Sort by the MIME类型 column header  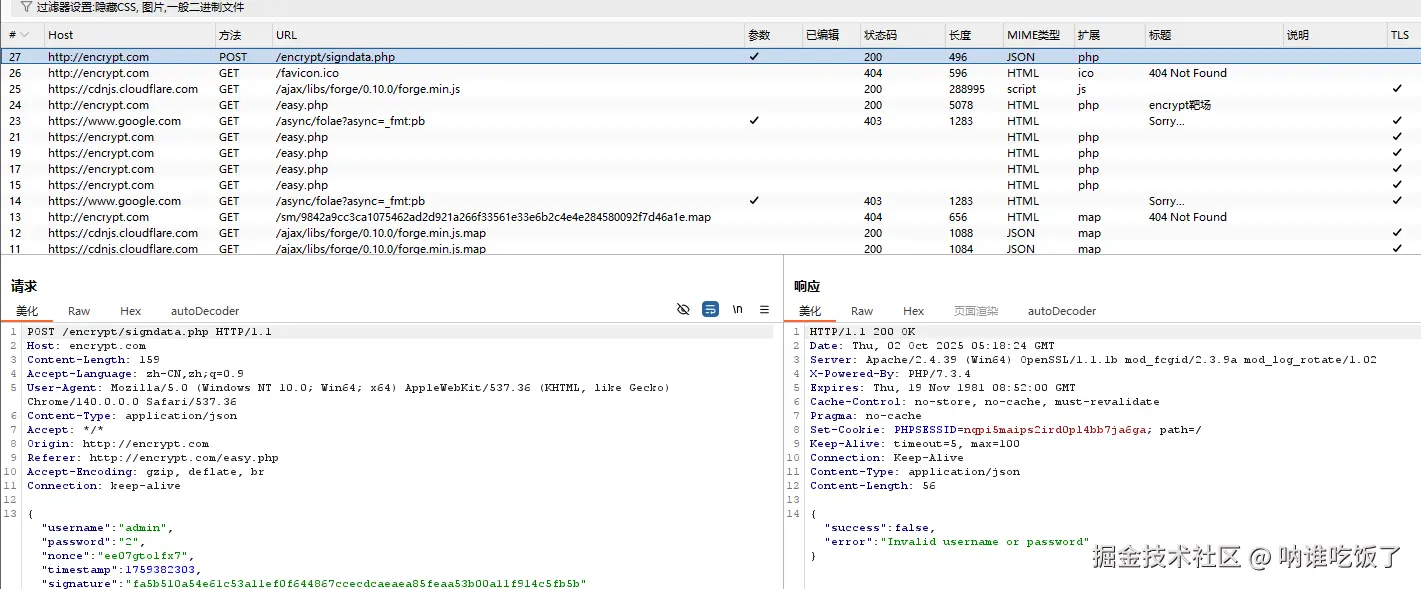point(1033,35)
